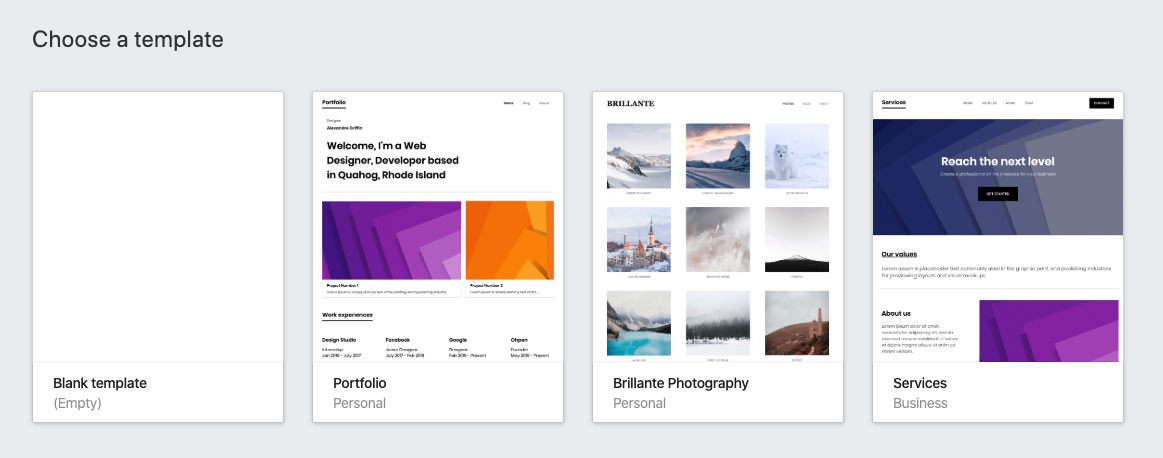
Task: Click the 'Business' subtitle
Action: (920, 403)
